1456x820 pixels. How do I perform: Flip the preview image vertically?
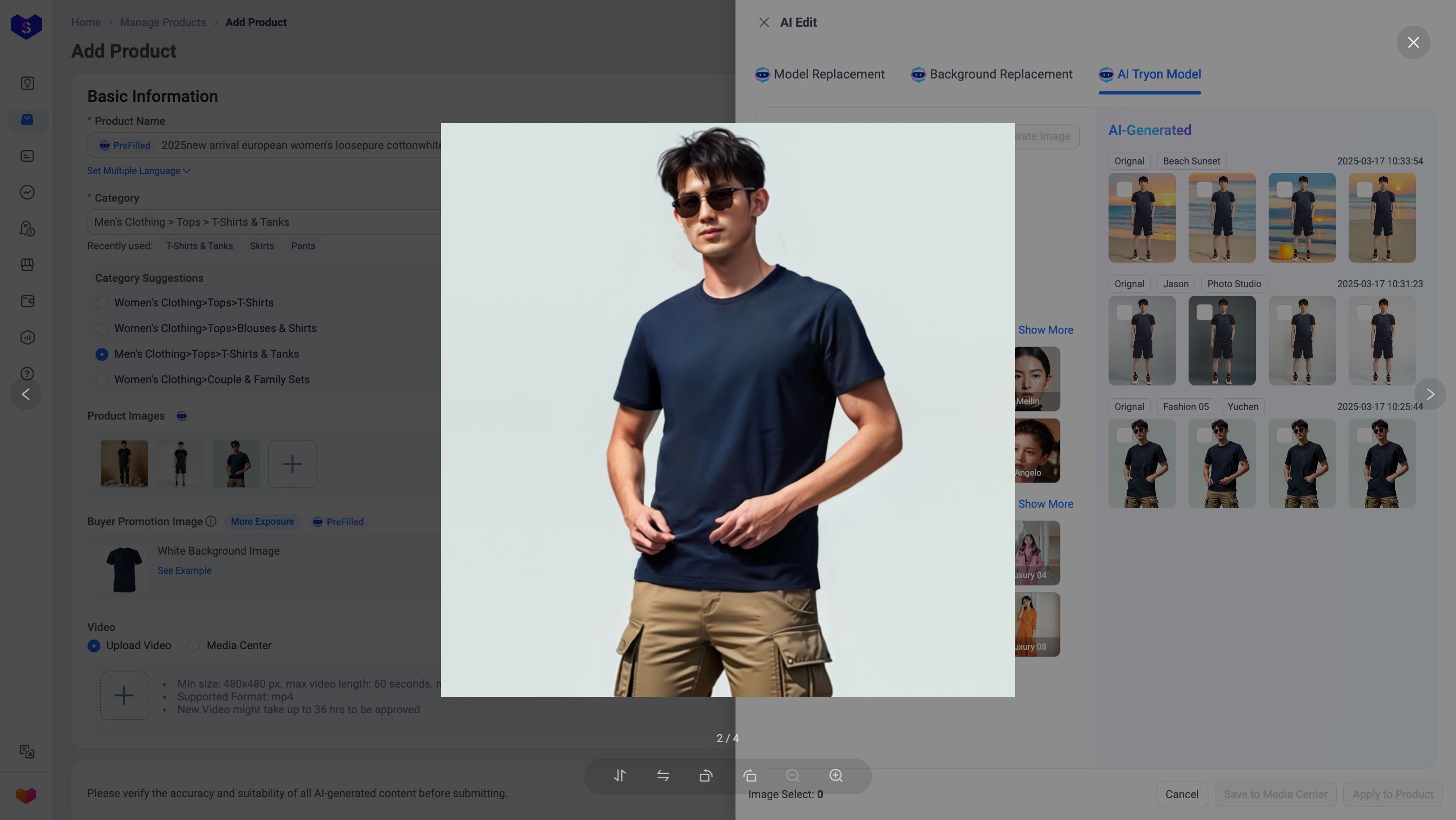[620, 776]
